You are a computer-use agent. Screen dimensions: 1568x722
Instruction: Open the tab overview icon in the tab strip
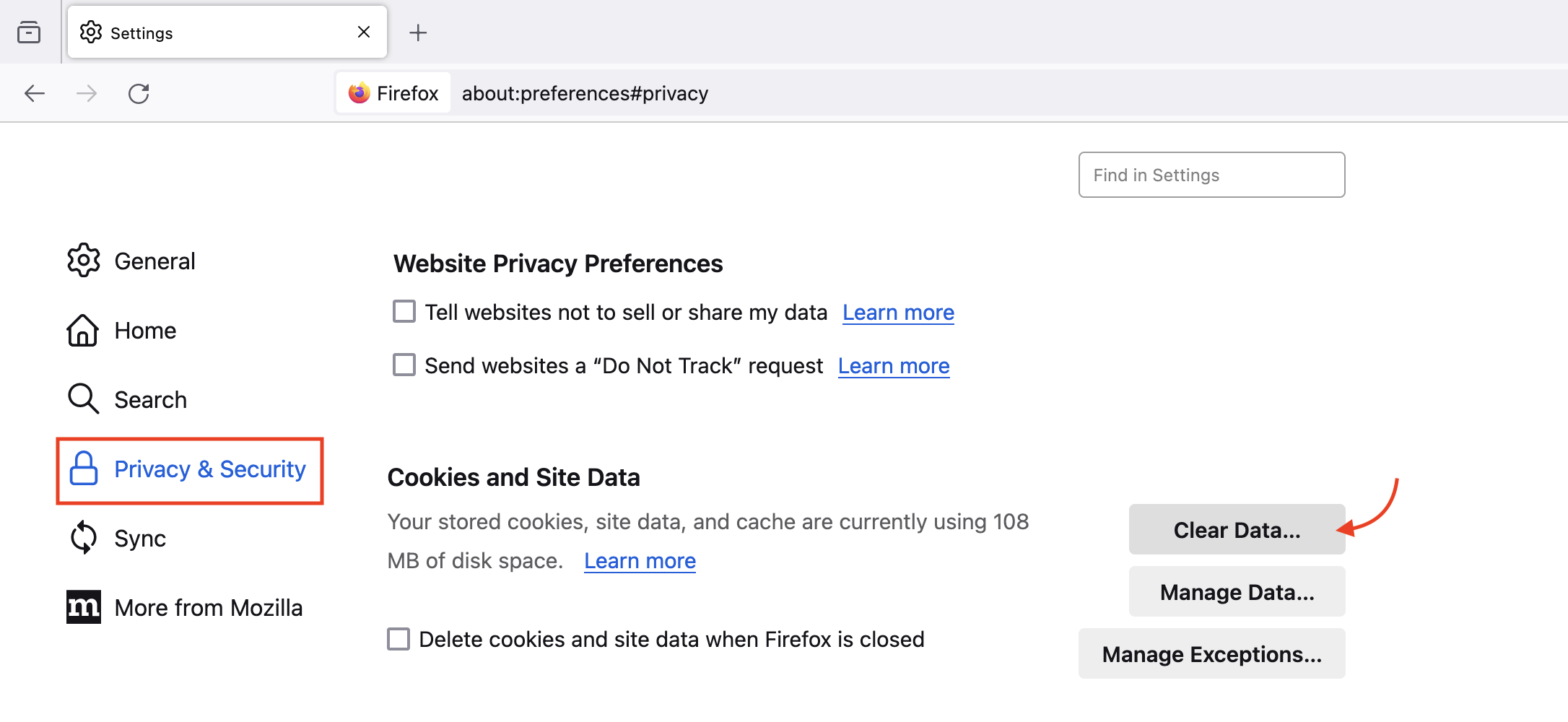pos(29,32)
